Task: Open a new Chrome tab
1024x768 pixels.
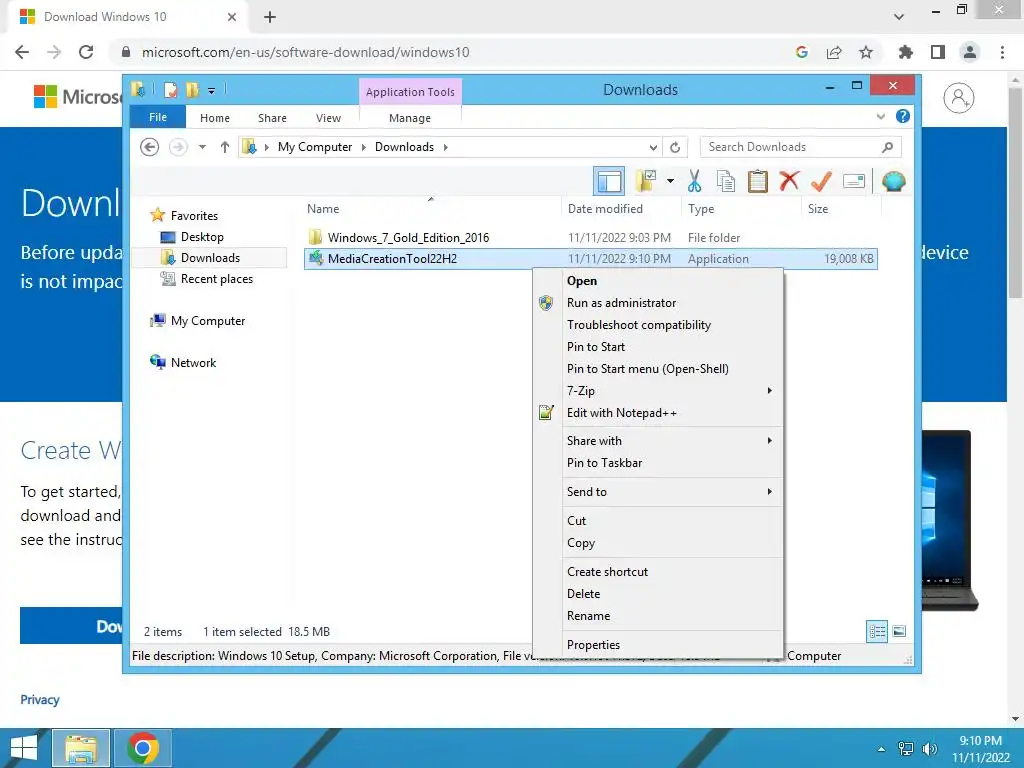Action: [x=270, y=17]
